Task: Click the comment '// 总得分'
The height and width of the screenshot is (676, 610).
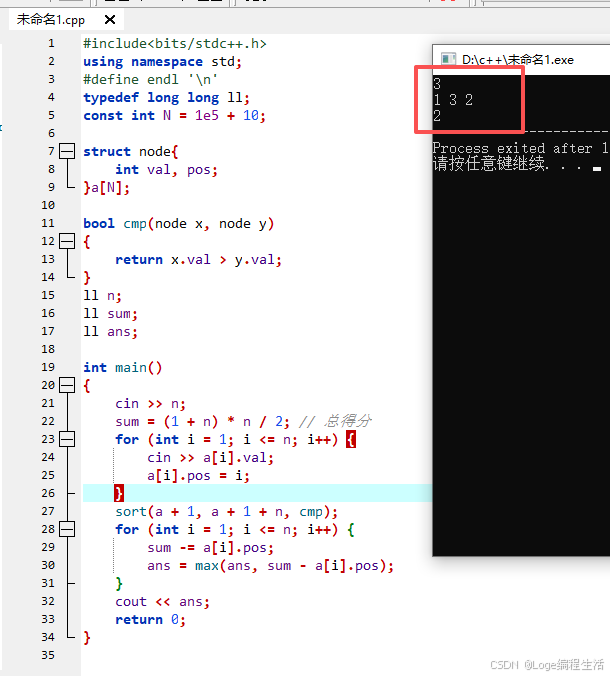Action: pyautogui.click(x=335, y=421)
